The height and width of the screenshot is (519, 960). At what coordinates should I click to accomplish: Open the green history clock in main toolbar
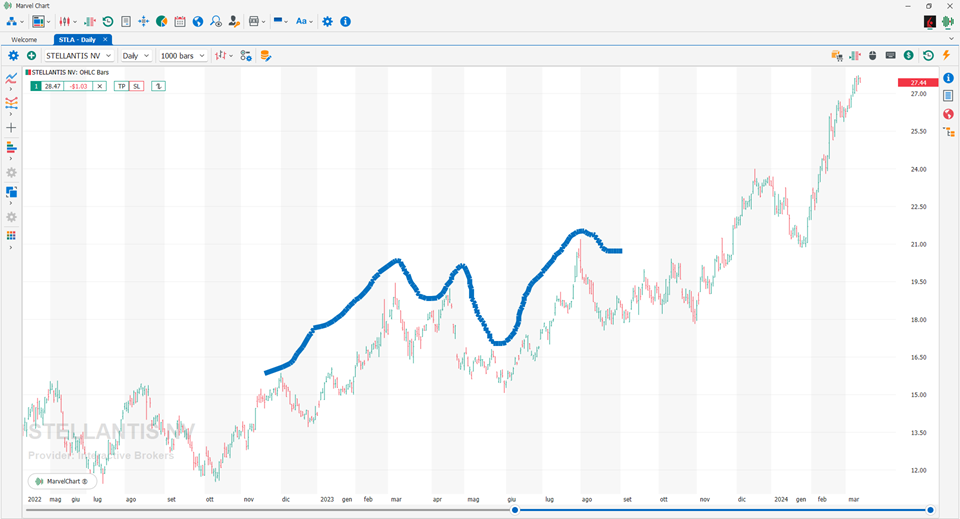point(108,21)
